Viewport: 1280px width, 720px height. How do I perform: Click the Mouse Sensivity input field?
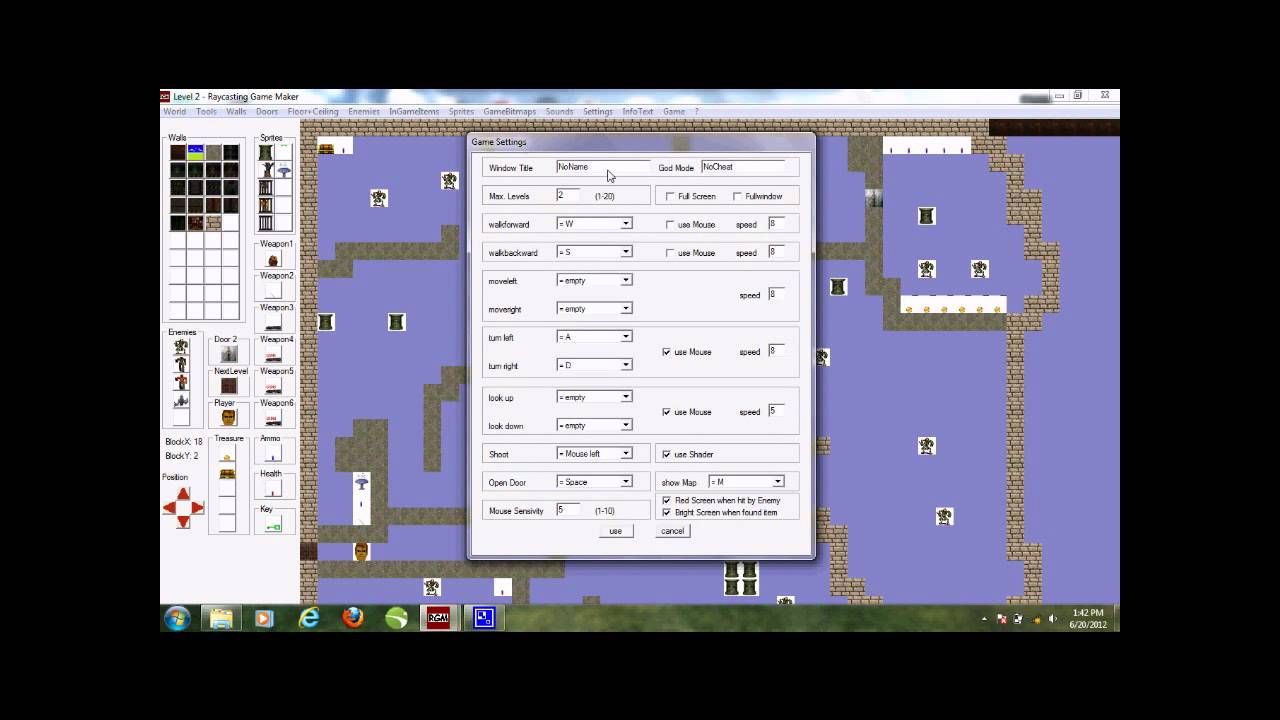pos(568,510)
